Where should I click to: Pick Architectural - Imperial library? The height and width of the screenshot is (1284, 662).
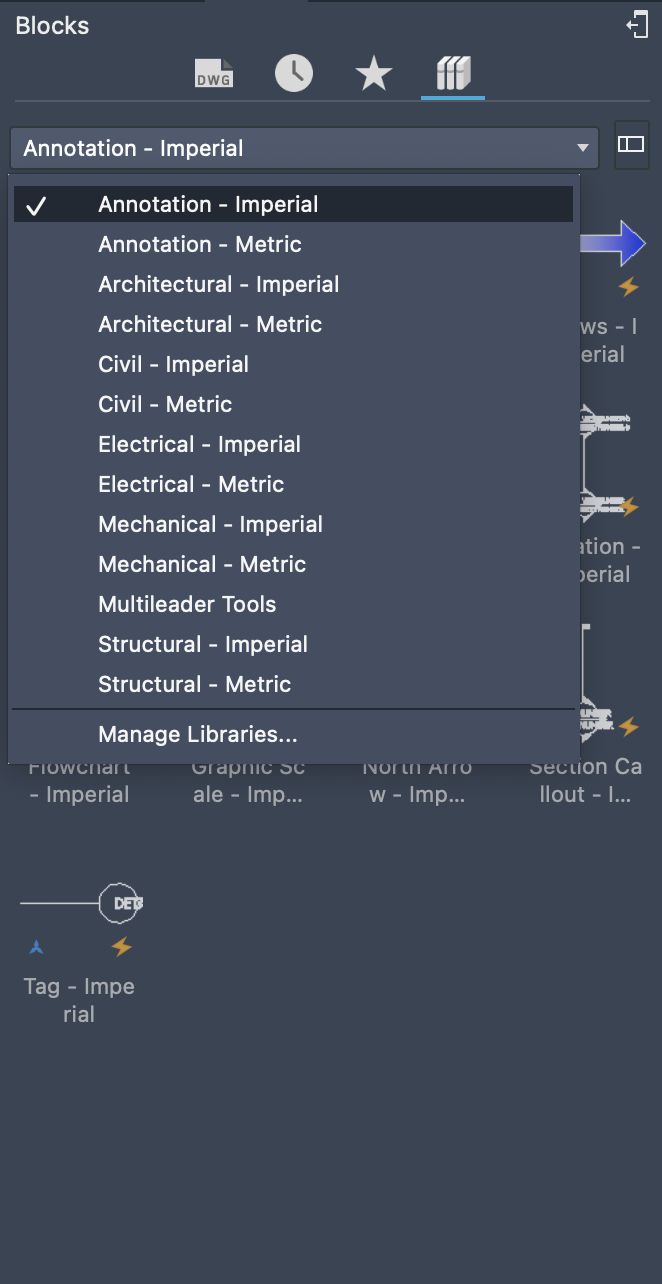pyautogui.click(x=218, y=285)
